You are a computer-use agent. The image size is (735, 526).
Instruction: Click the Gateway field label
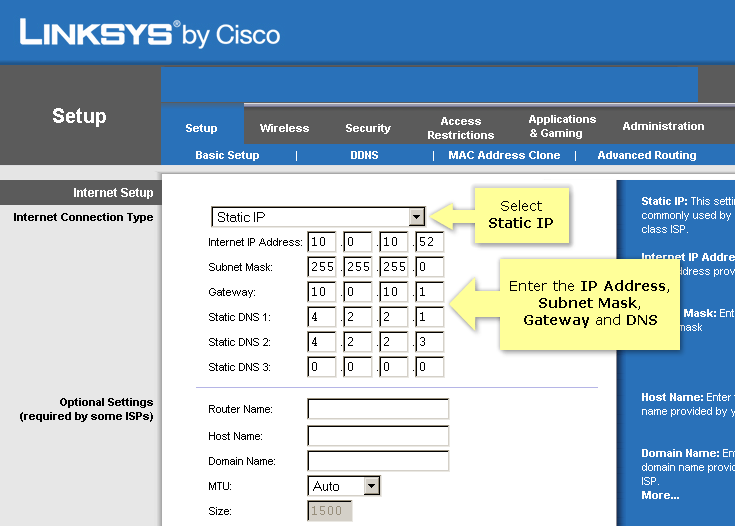232,293
